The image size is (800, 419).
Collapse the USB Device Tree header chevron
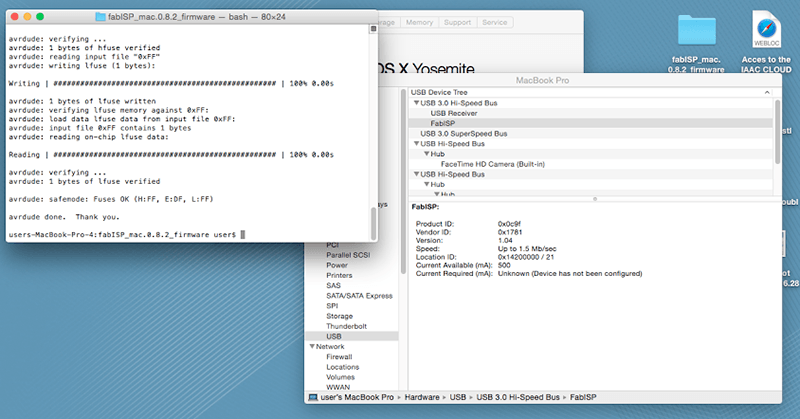click(767, 92)
